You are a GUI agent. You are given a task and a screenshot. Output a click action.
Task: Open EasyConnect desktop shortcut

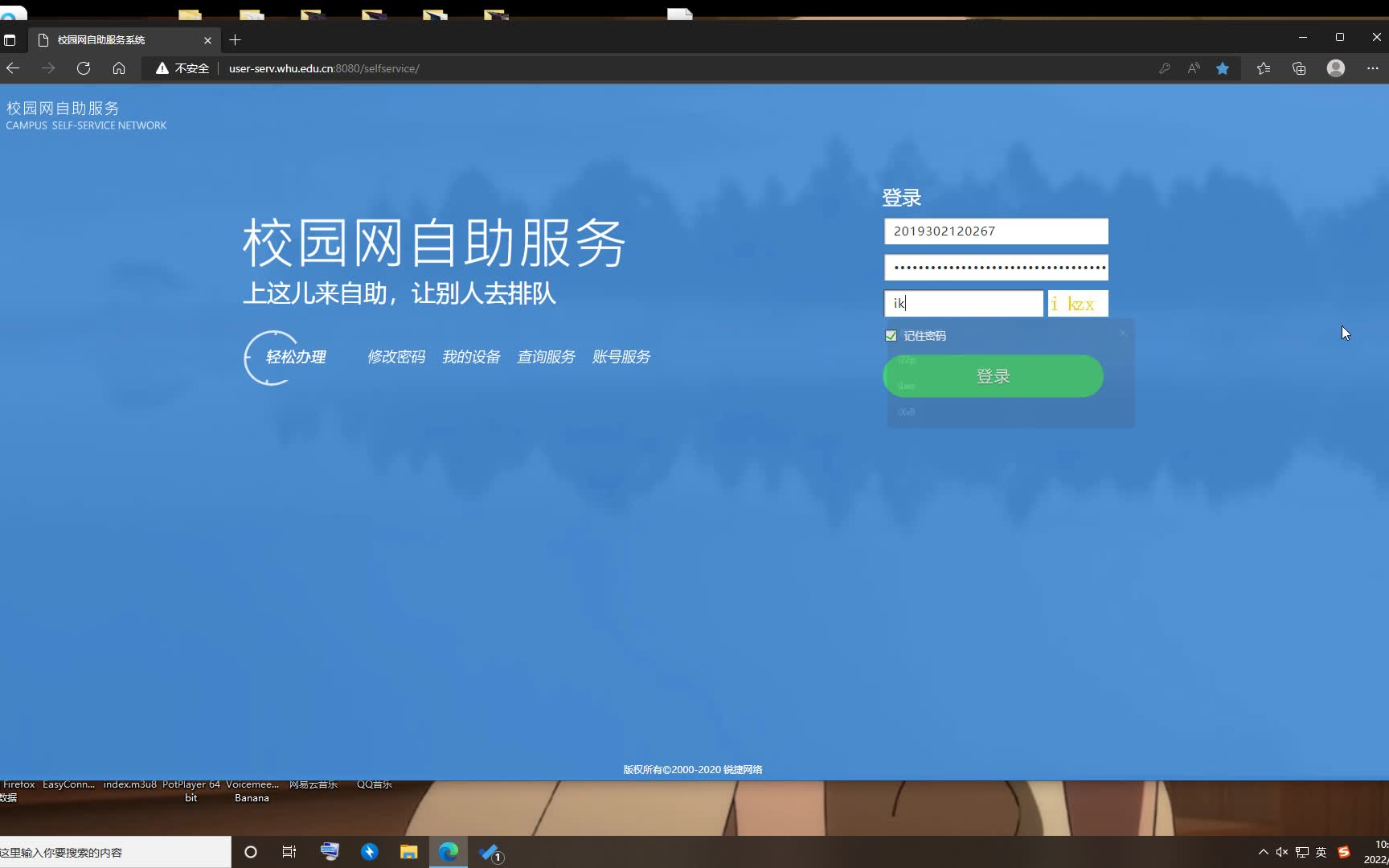68,785
